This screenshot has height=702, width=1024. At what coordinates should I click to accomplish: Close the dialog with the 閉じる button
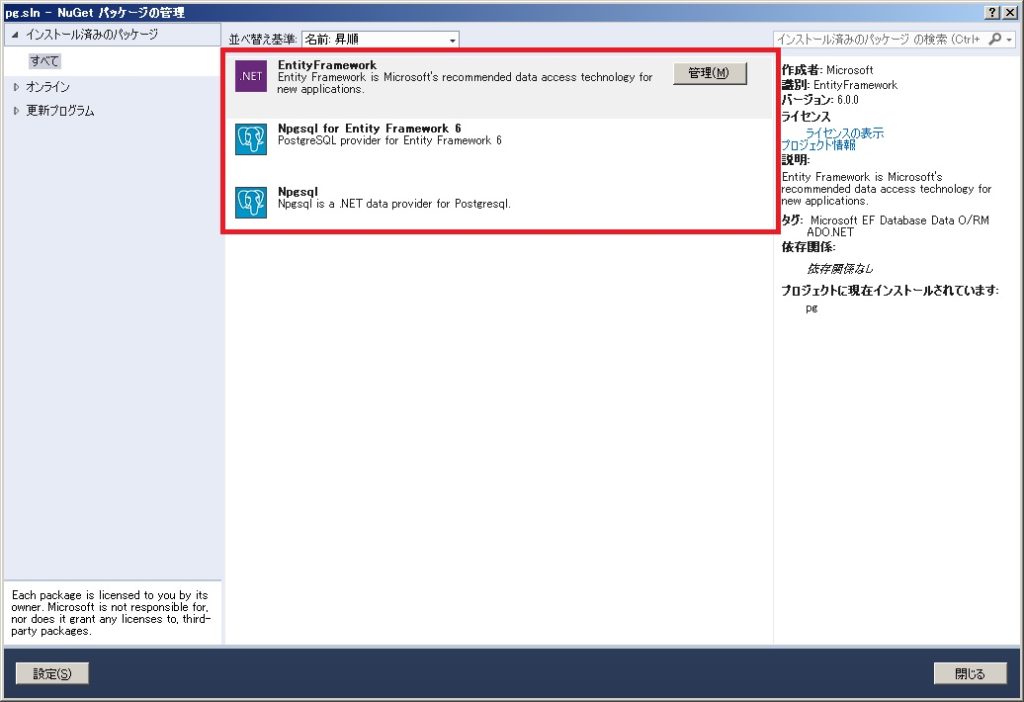click(971, 672)
